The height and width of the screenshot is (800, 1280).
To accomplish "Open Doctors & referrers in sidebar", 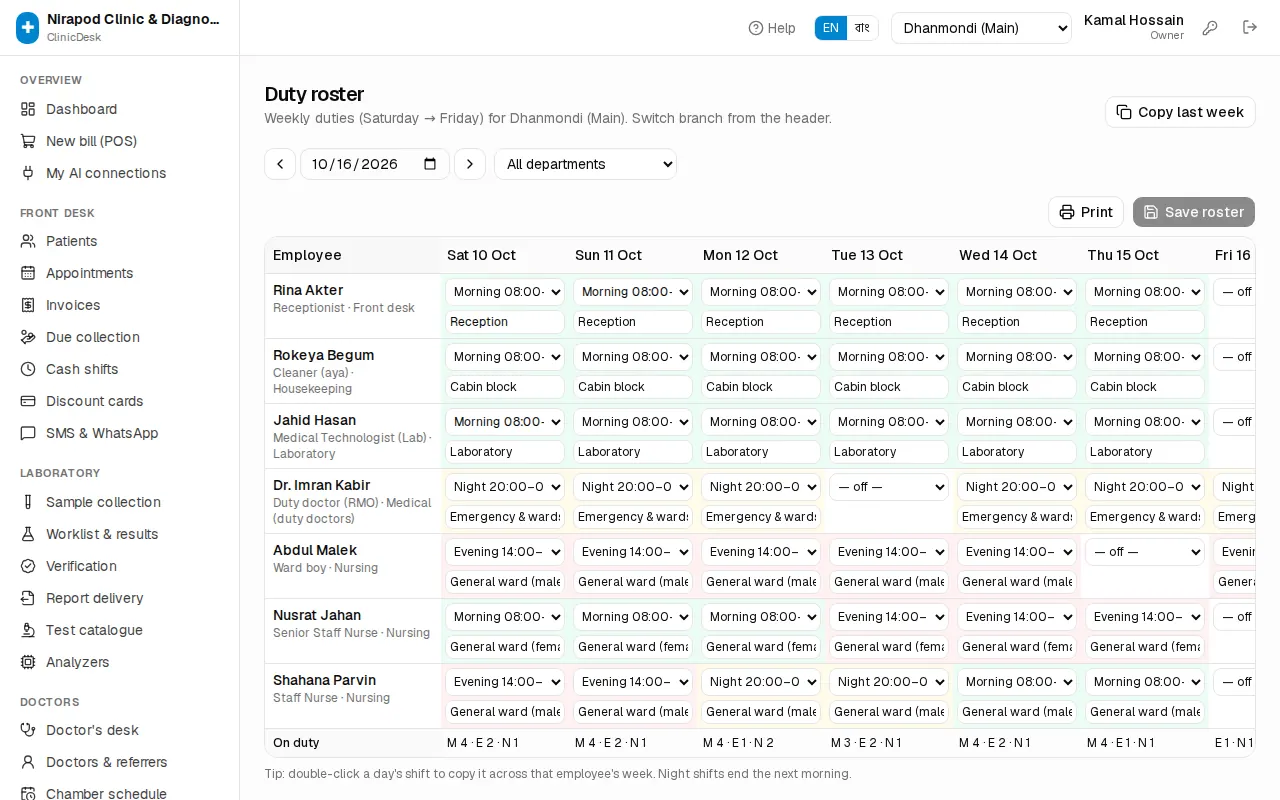I will [120, 762].
